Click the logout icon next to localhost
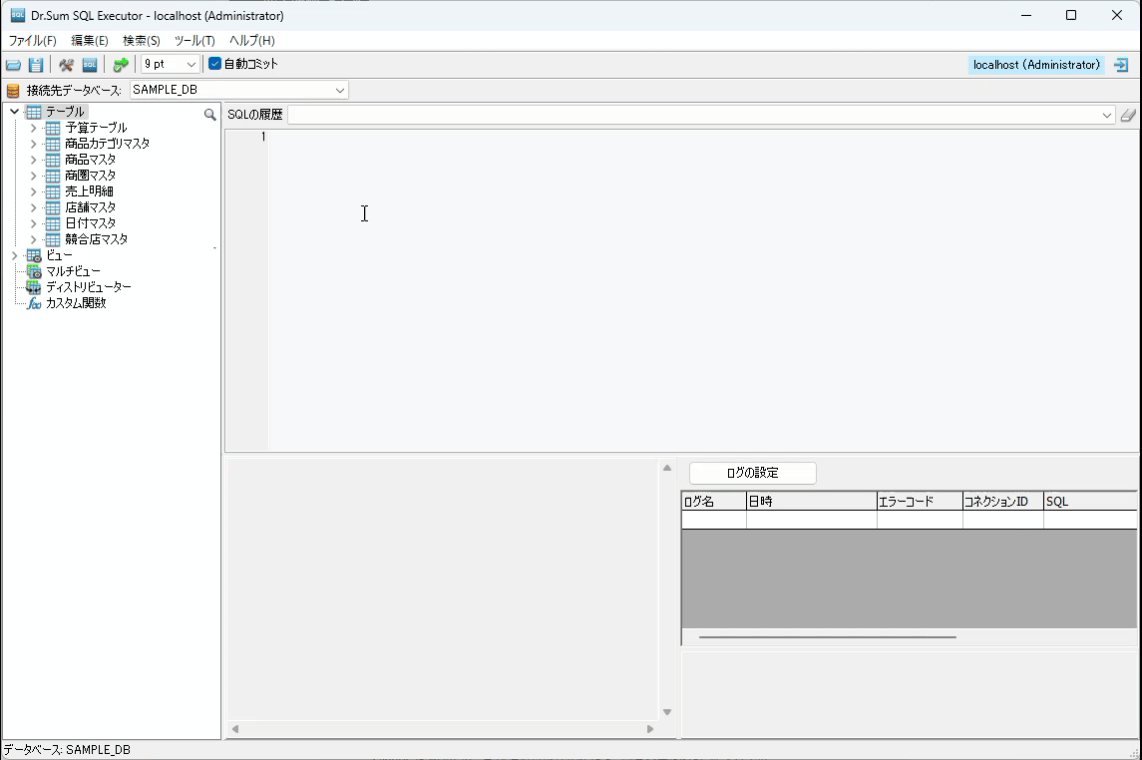The height and width of the screenshot is (760, 1142). (1121, 65)
